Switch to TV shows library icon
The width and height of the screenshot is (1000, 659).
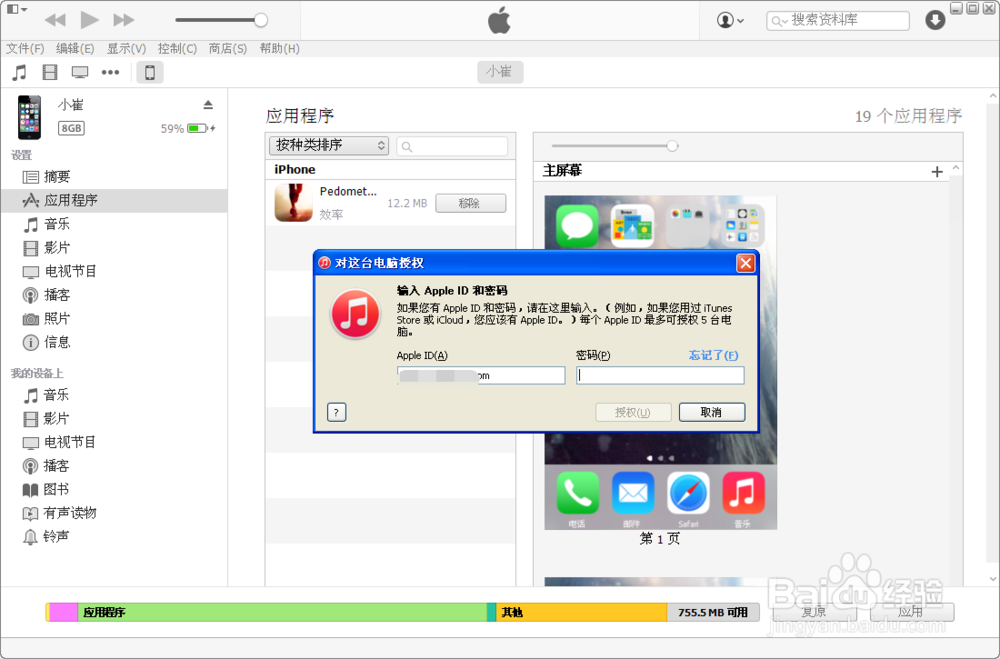80,72
